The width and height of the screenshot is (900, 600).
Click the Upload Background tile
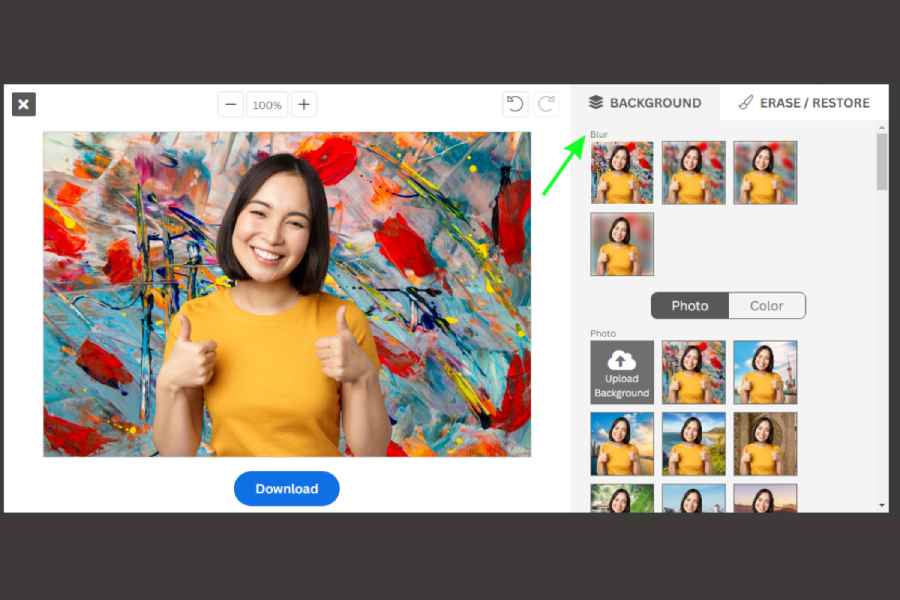[622, 372]
